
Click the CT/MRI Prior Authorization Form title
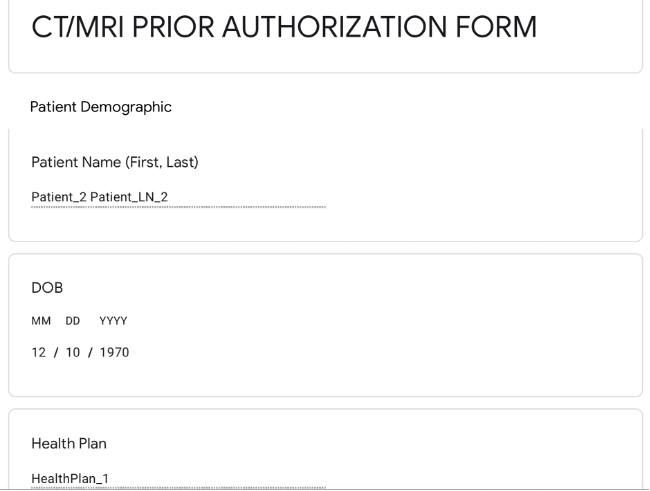pyautogui.click(x=284, y=27)
